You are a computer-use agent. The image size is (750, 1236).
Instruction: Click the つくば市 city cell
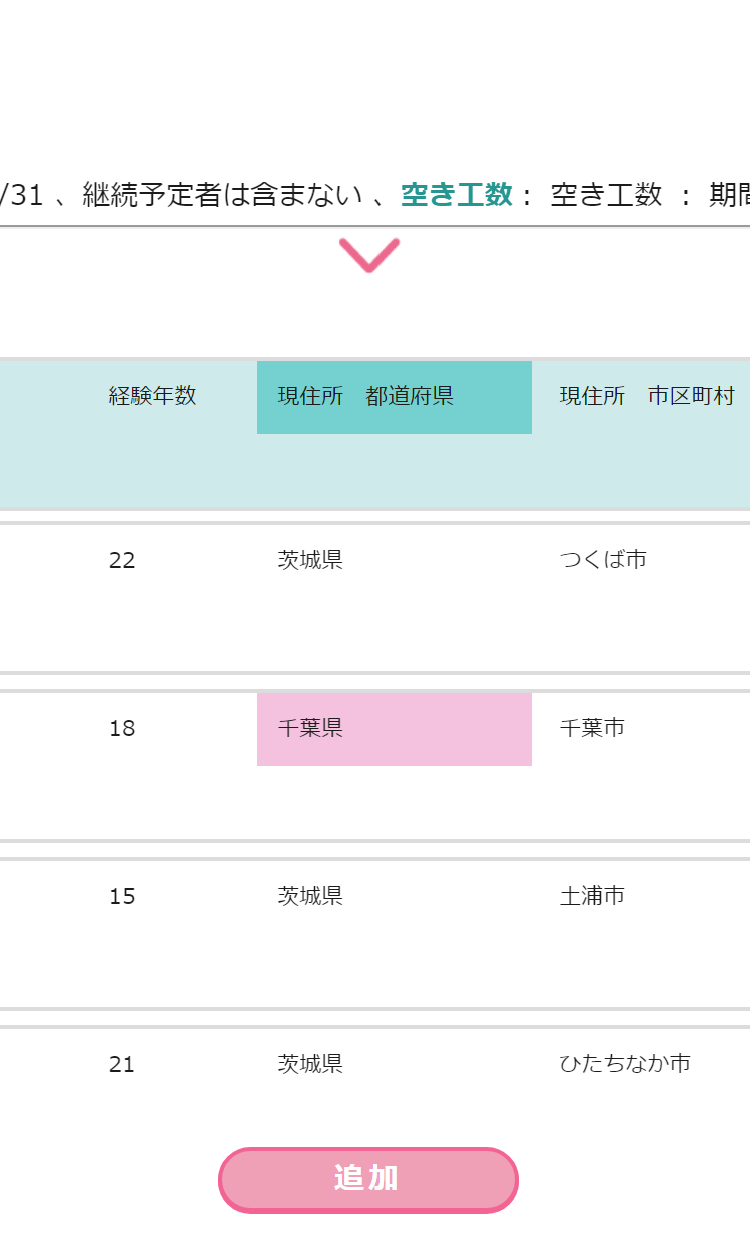pos(603,560)
